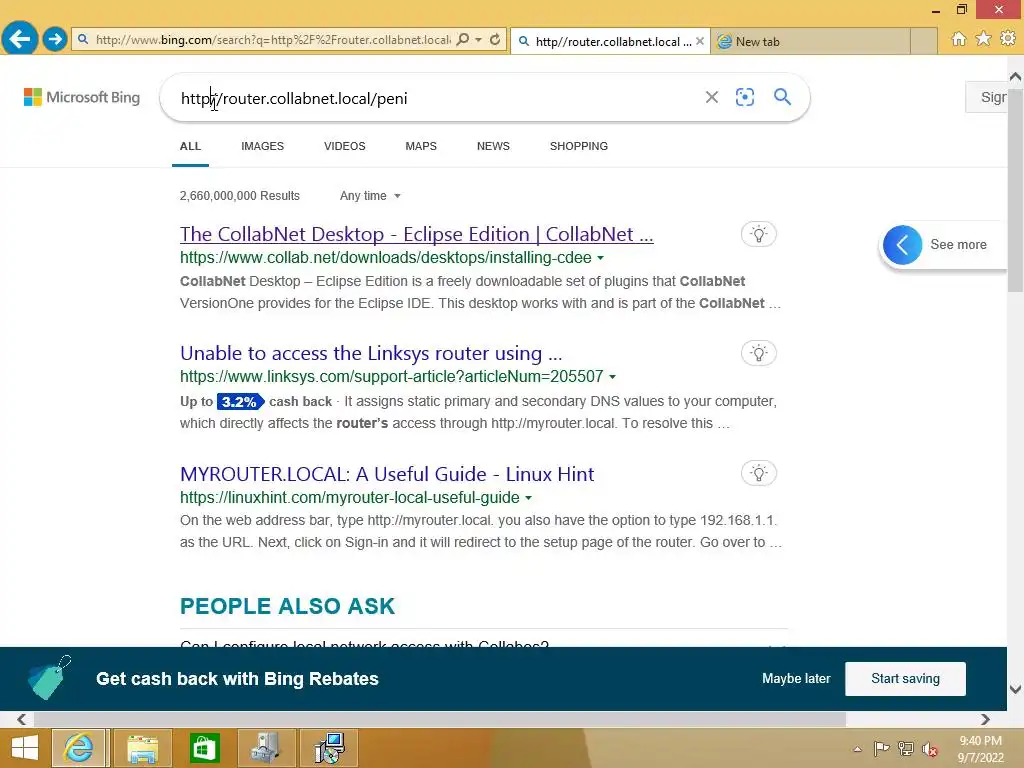Switch to the IMAGES tab
Screen dimensions: 1024x768
(x=263, y=146)
